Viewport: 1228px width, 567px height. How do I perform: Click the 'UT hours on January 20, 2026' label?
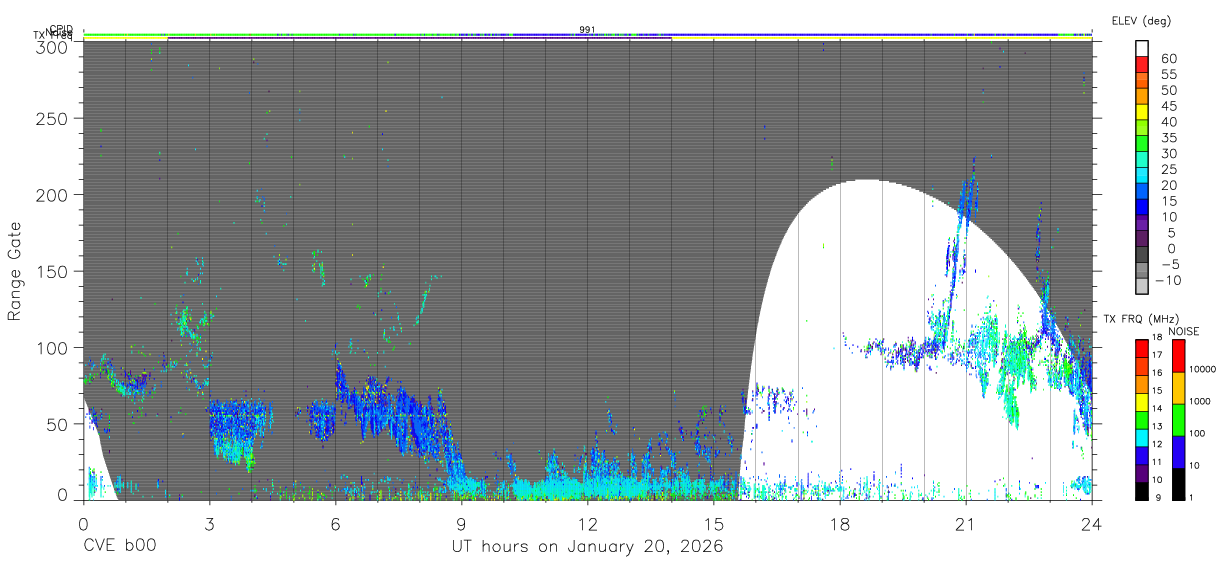click(586, 547)
